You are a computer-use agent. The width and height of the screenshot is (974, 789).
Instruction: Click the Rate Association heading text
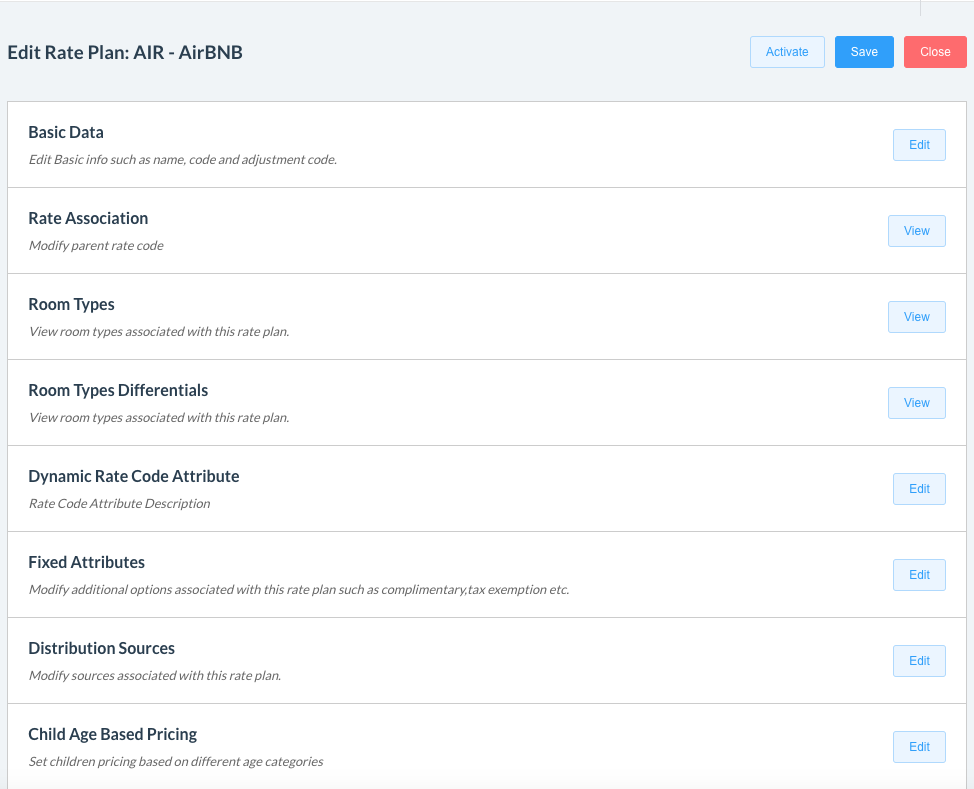(88, 218)
